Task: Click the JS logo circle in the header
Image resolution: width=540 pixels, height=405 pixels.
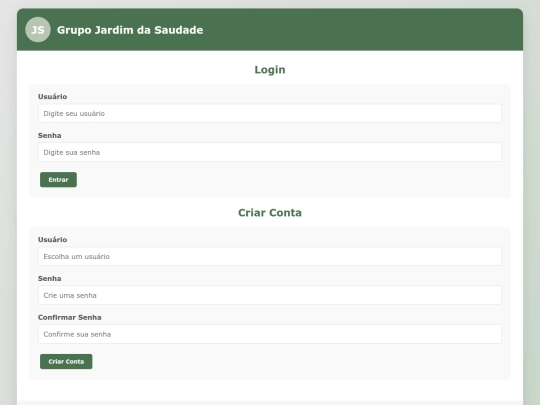Action: pos(38,30)
